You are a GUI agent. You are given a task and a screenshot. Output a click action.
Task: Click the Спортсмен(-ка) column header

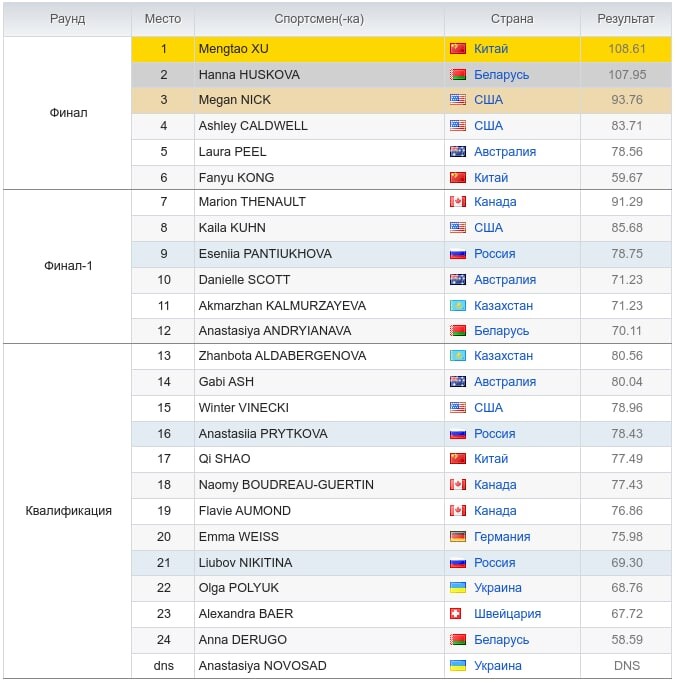click(x=319, y=19)
